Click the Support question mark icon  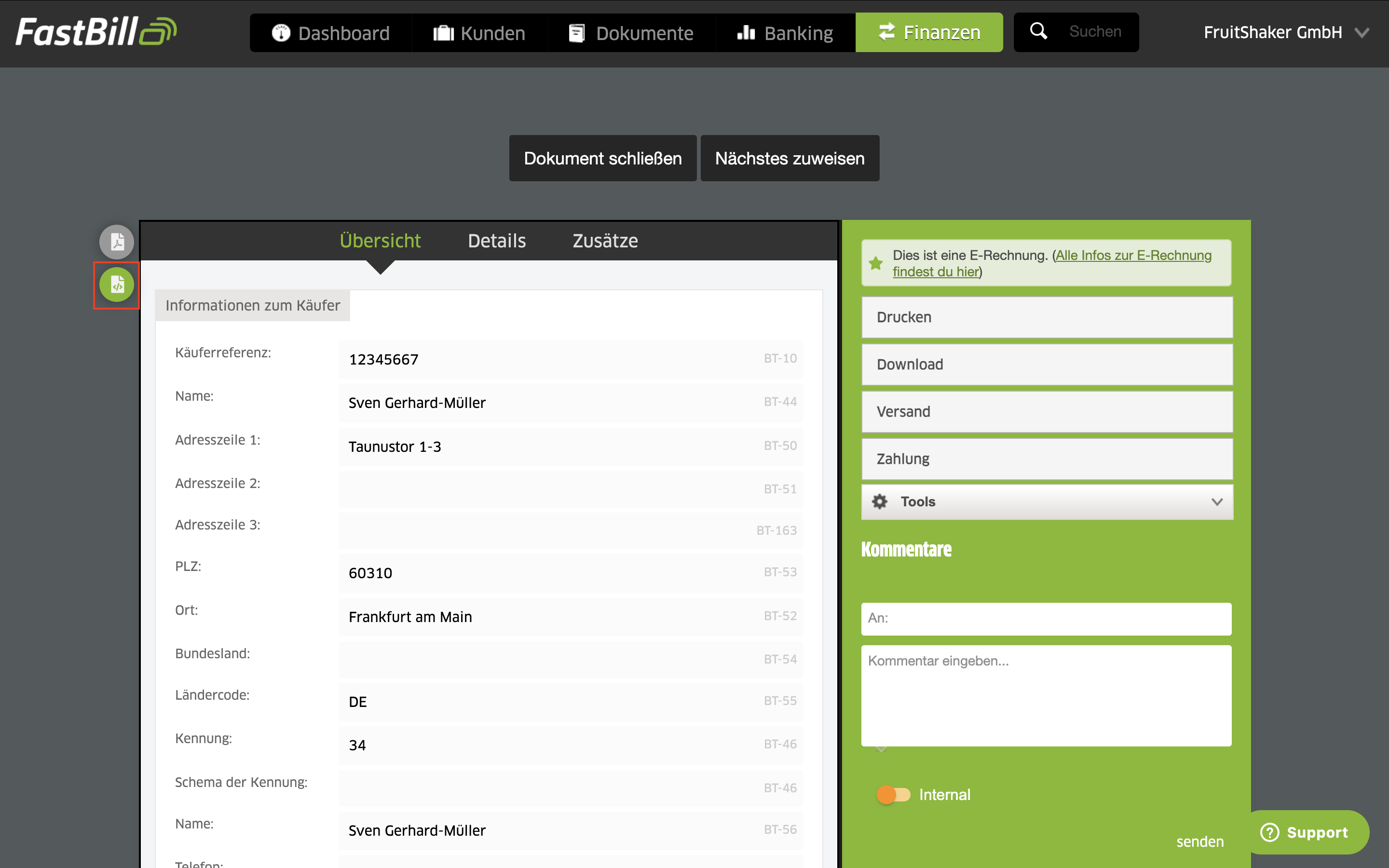point(1269,832)
